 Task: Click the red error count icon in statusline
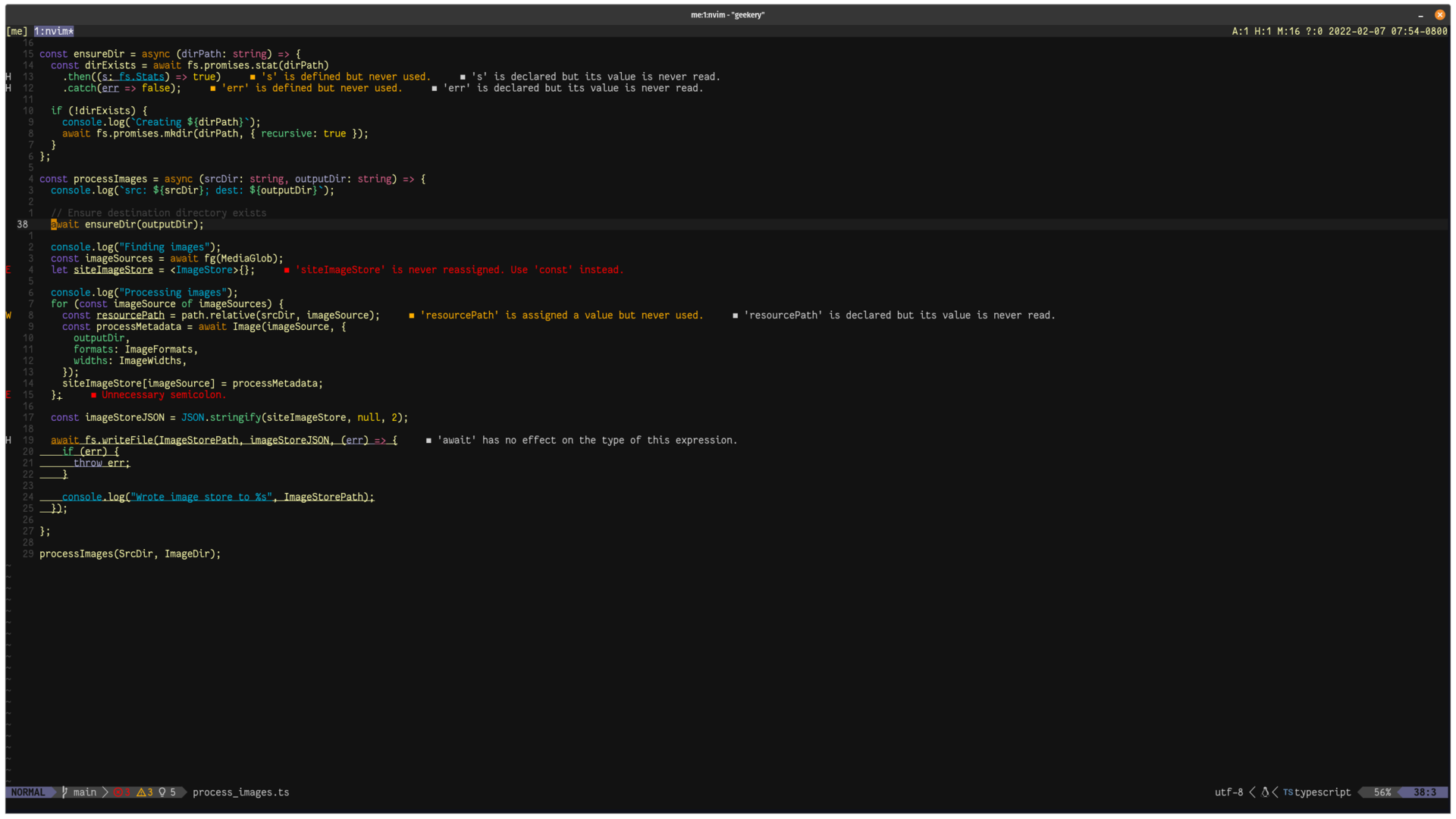(x=118, y=792)
